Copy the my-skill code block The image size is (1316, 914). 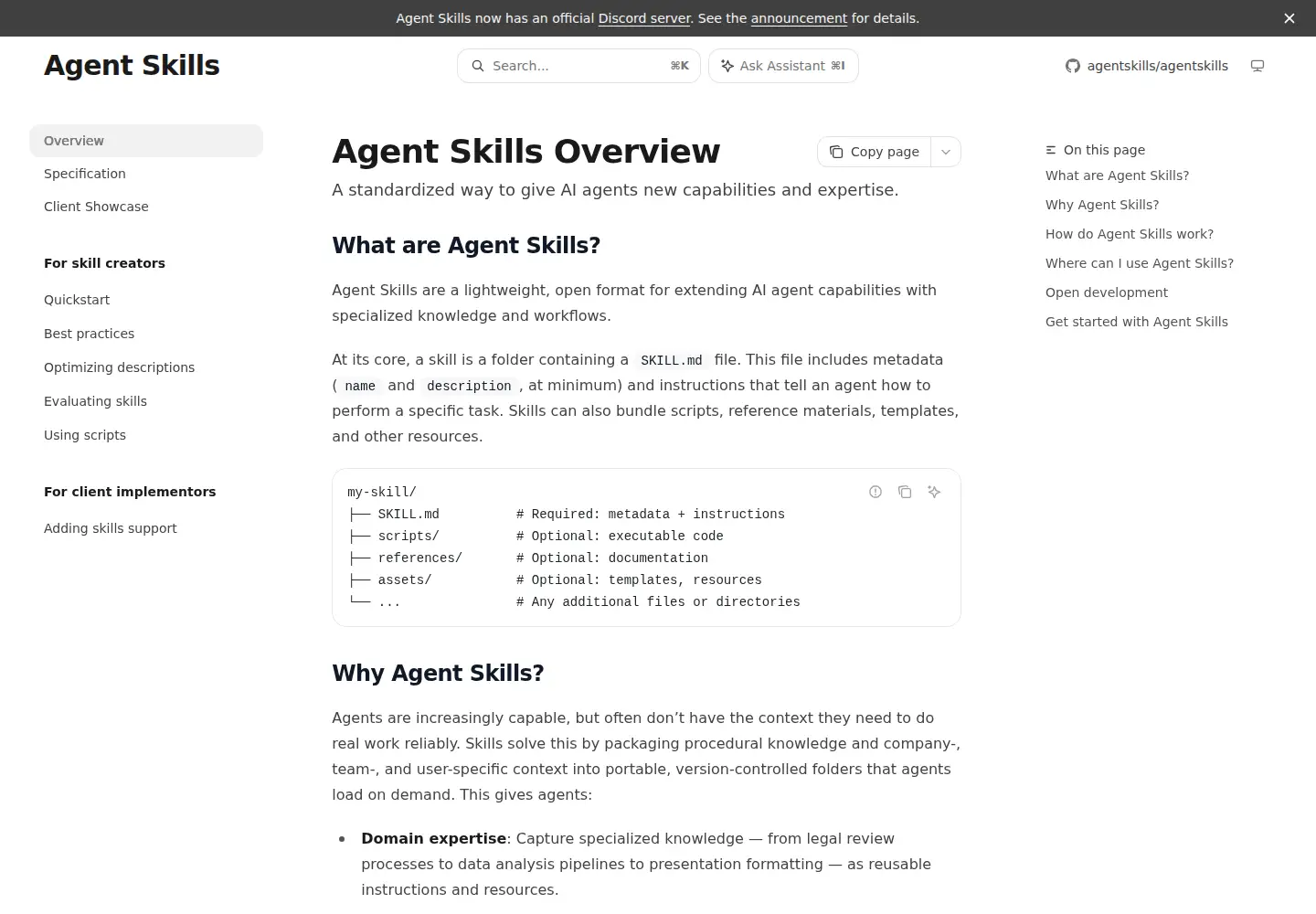click(905, 492)
